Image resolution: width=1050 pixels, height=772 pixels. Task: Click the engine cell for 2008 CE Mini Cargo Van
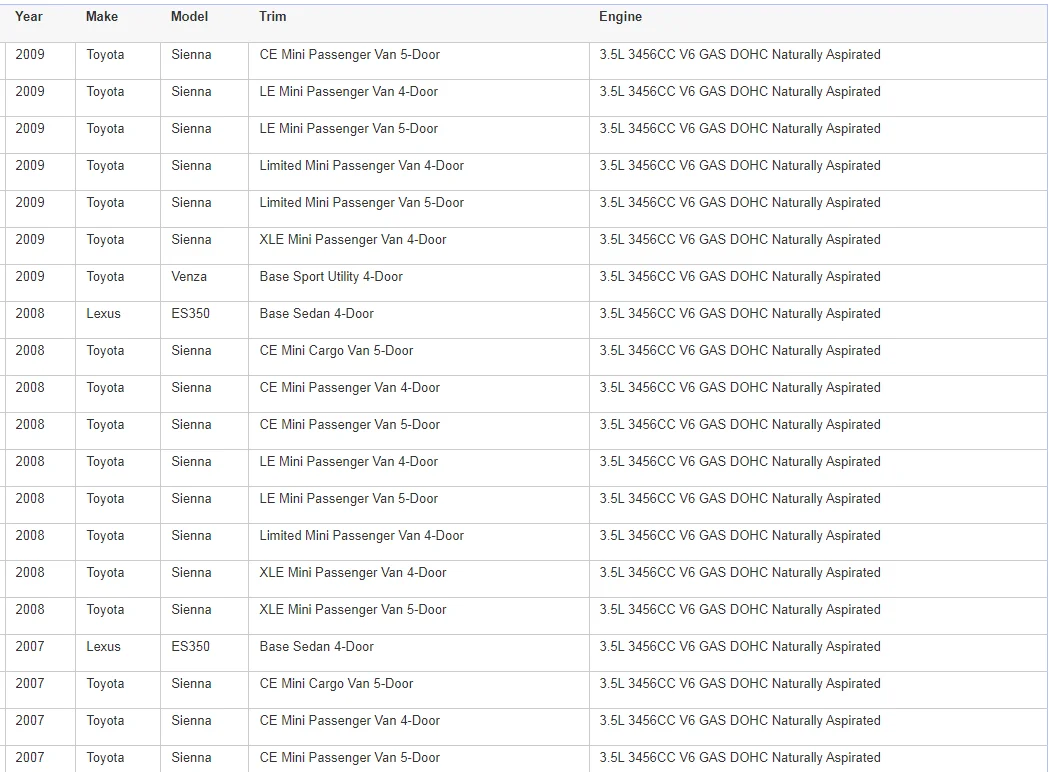(x=740, y=351)
